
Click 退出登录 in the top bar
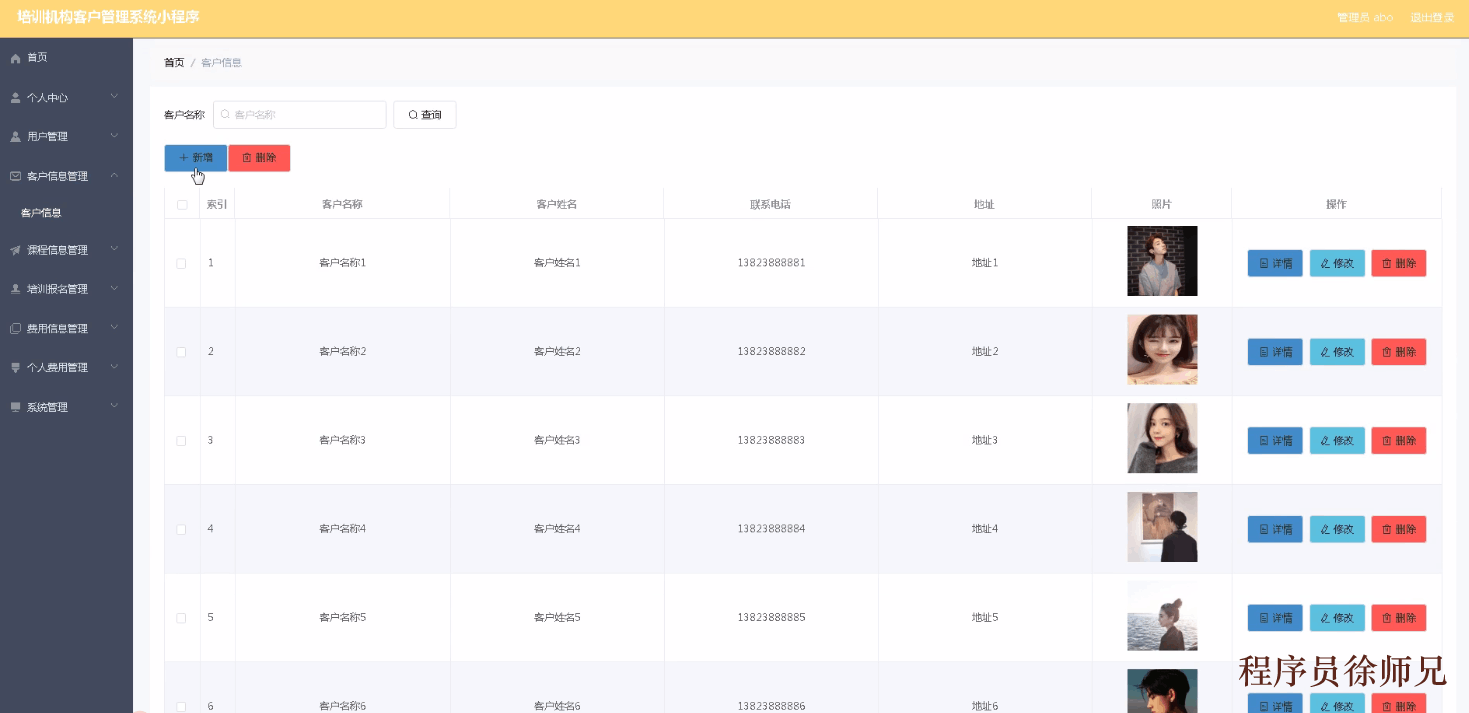point(1432,18)
